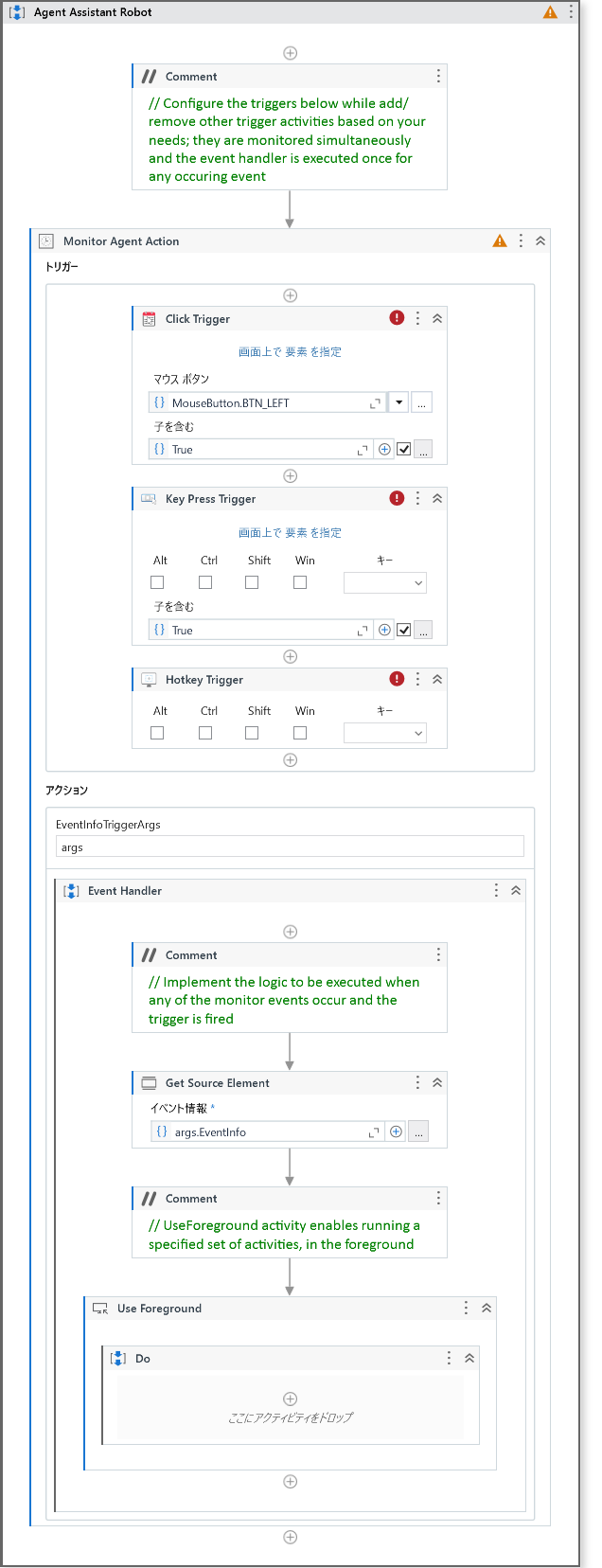This screenshot has width=602, height=1568.
Task: Open ellipsis editor for args.EventInfo
Action: 418,1132
